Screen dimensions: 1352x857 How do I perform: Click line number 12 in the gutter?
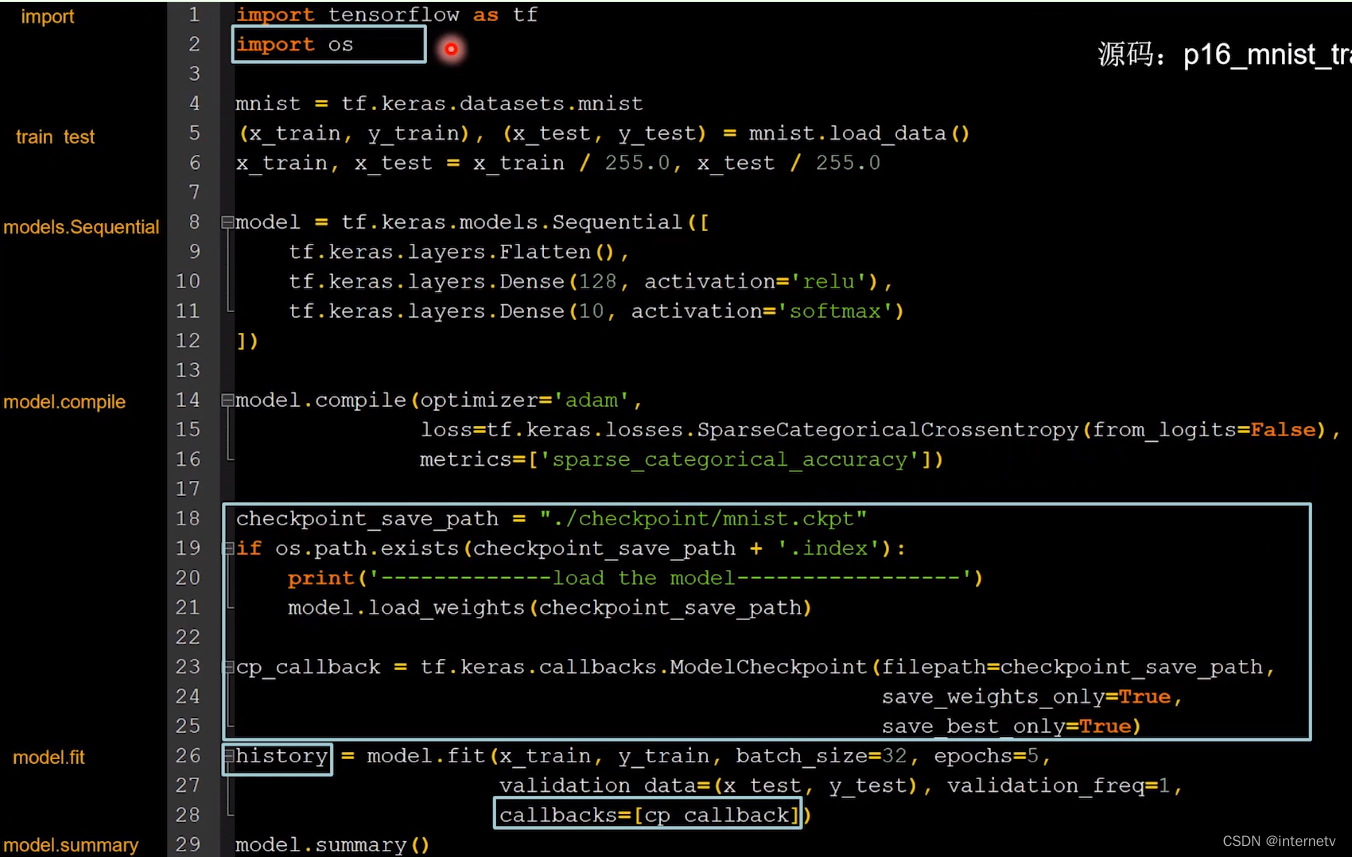click(188, 341)
